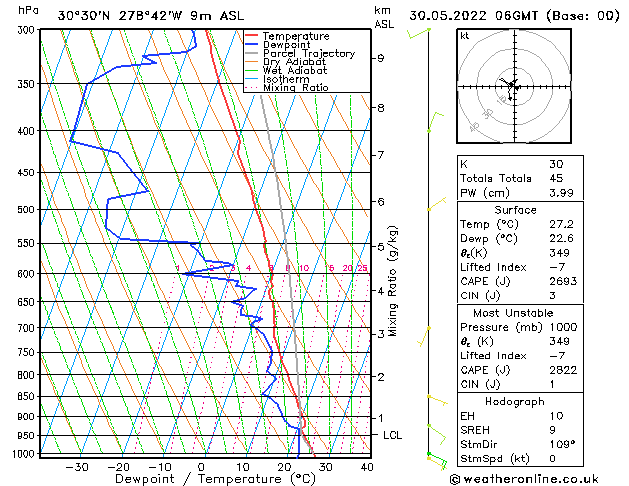Select the 750 hPa pressure label
Screen dimensions: 629x486
click(x=28, y=352)
